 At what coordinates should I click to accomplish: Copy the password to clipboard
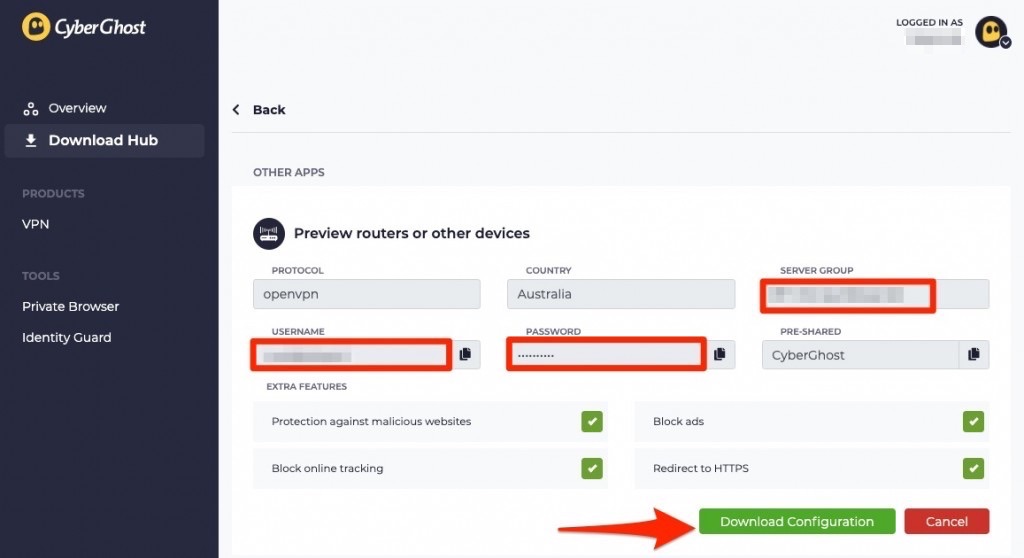coord(720,354)
